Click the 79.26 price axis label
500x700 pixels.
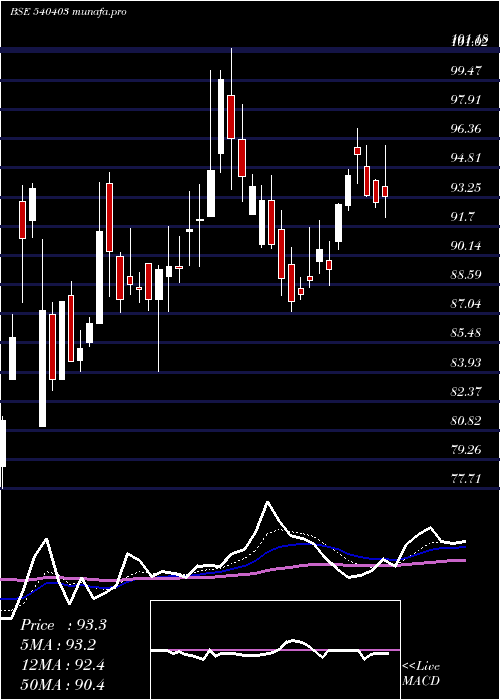pos(466,449)
